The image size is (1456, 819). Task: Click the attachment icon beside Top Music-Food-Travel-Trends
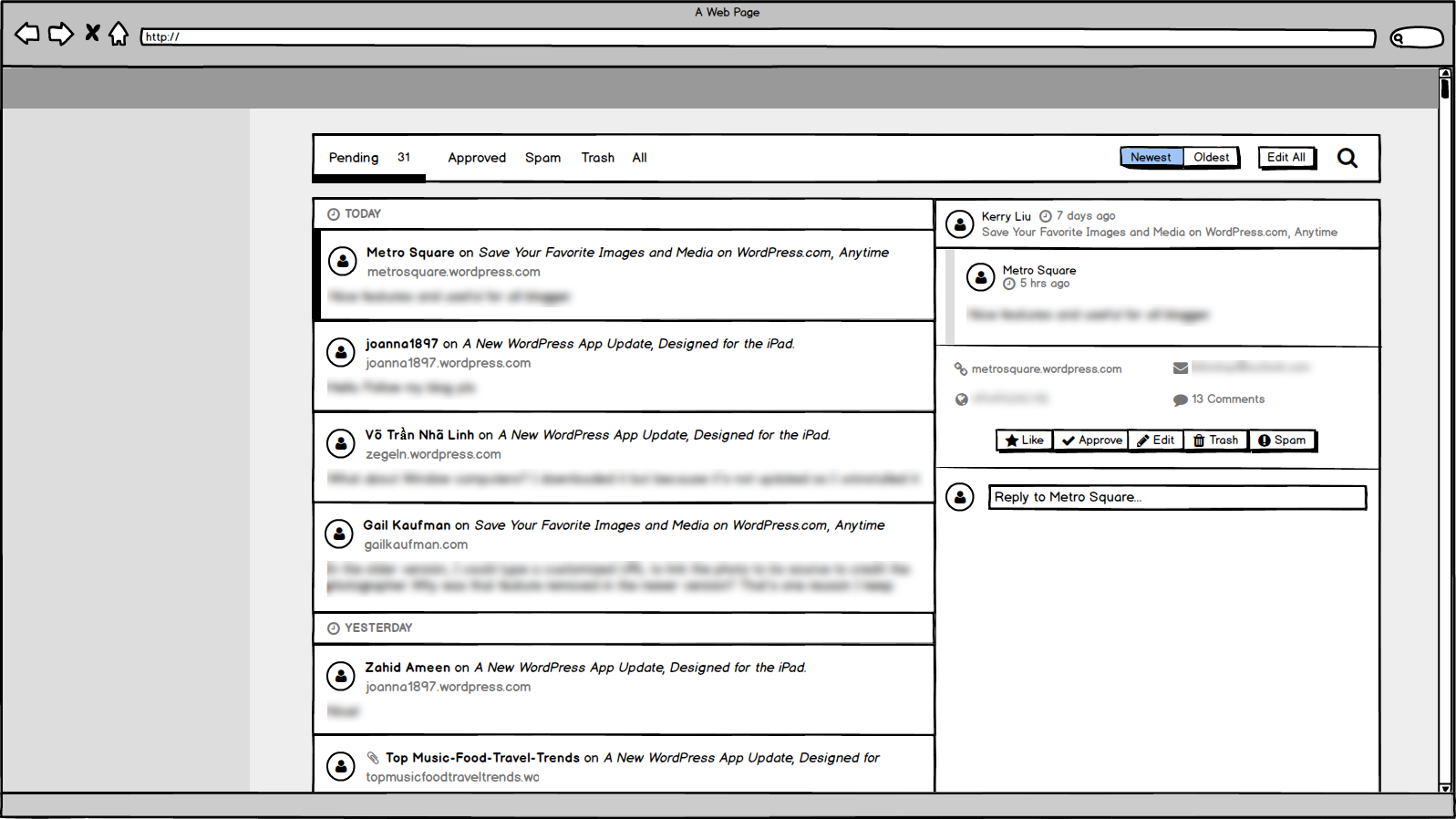[x=373, y=758]
